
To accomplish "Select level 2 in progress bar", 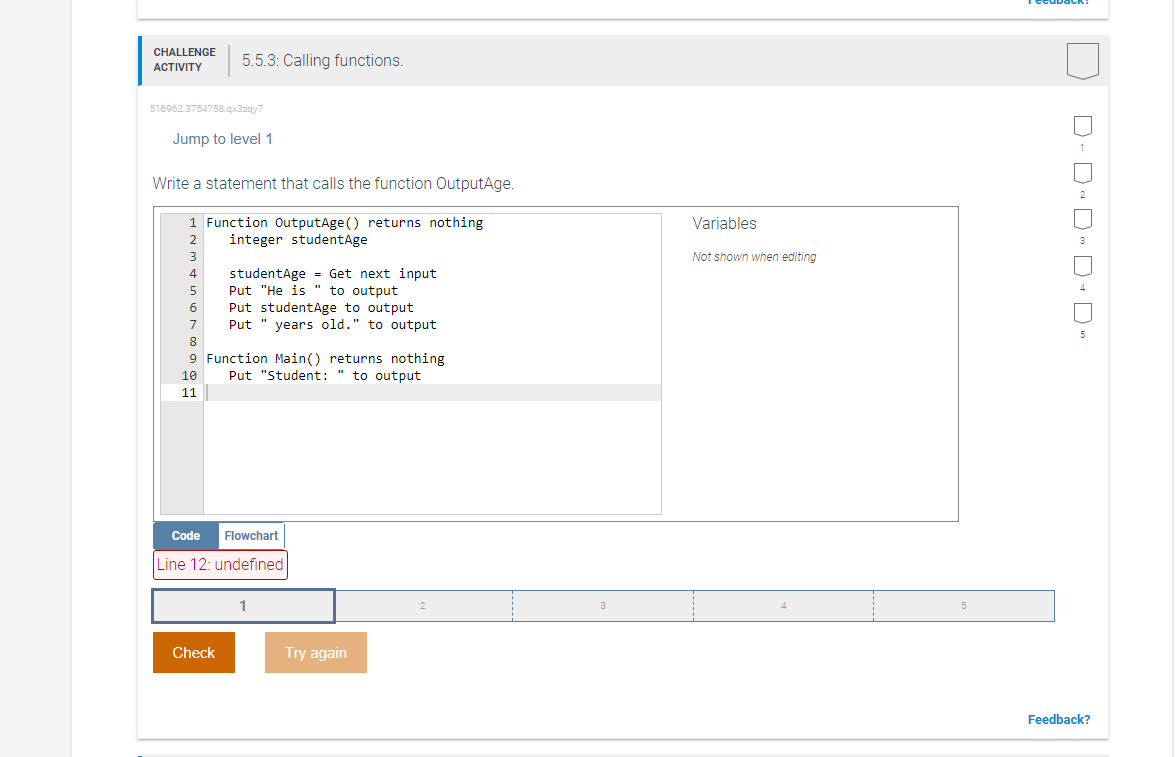I will pyautogui.click(x=423, y=606).
